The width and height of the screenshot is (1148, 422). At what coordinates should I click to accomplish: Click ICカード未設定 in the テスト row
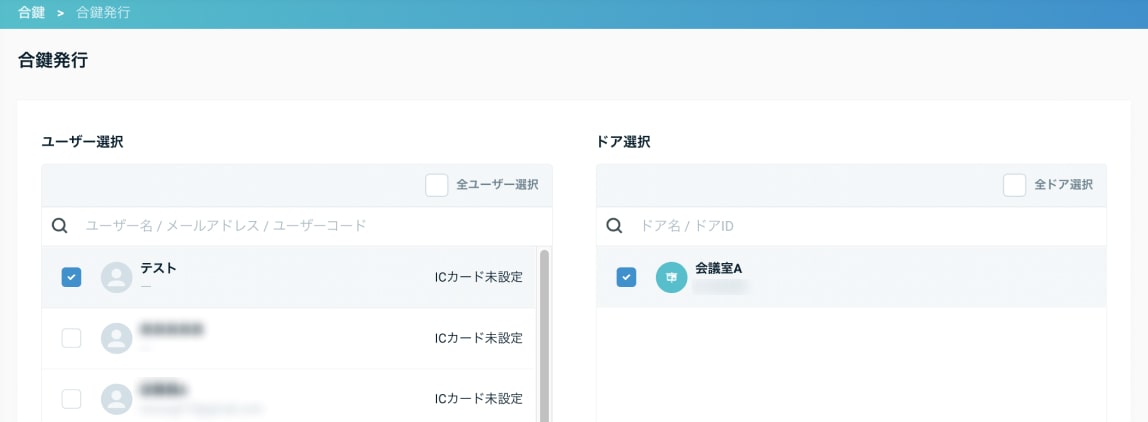479,277
